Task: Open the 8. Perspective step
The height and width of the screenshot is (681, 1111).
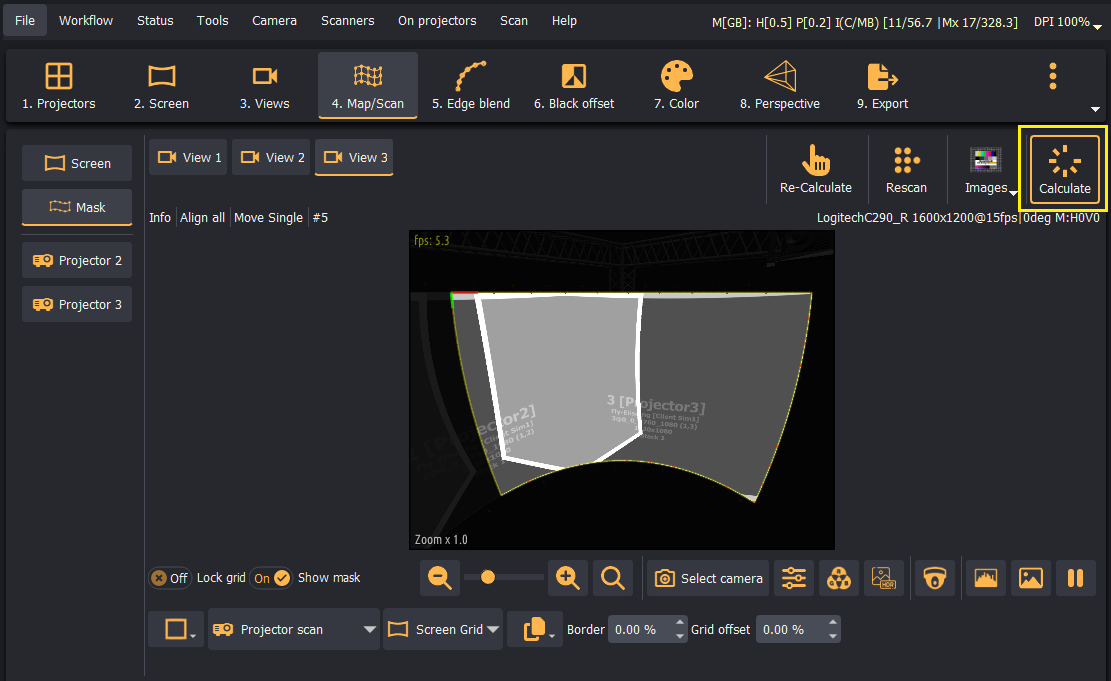Action: click(x=780, y=86)
